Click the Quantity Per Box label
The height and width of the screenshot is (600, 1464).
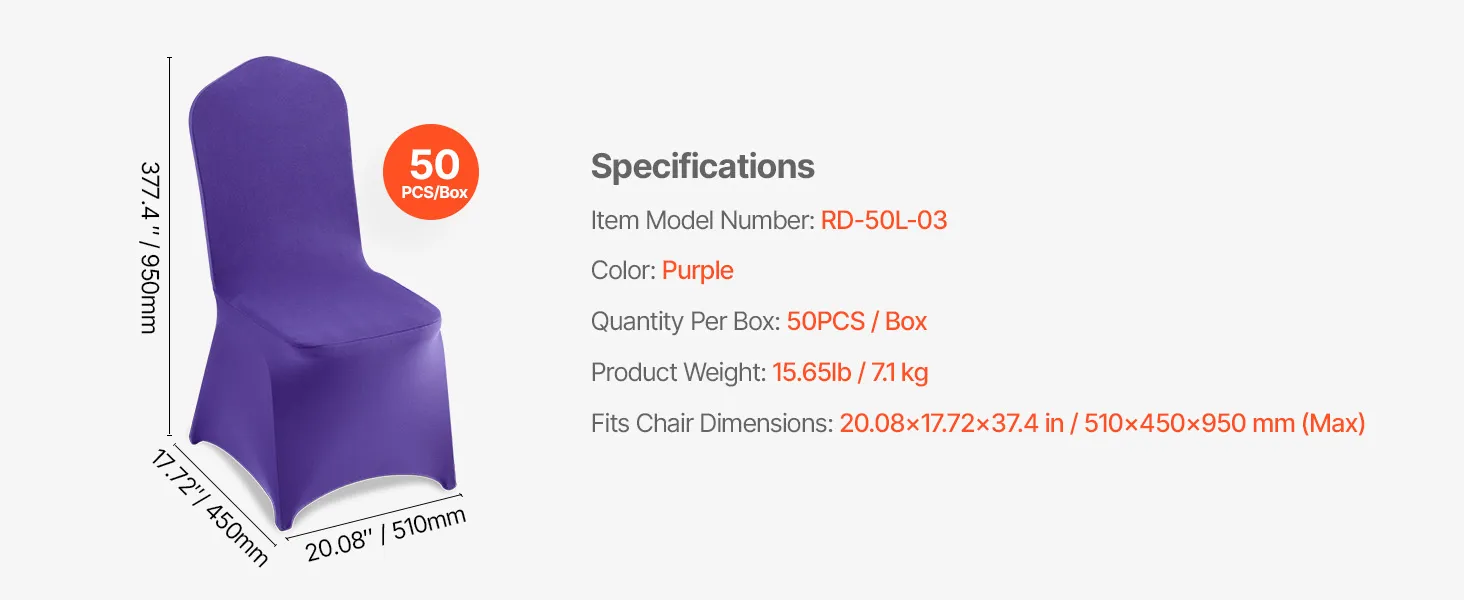click(685, 321)
